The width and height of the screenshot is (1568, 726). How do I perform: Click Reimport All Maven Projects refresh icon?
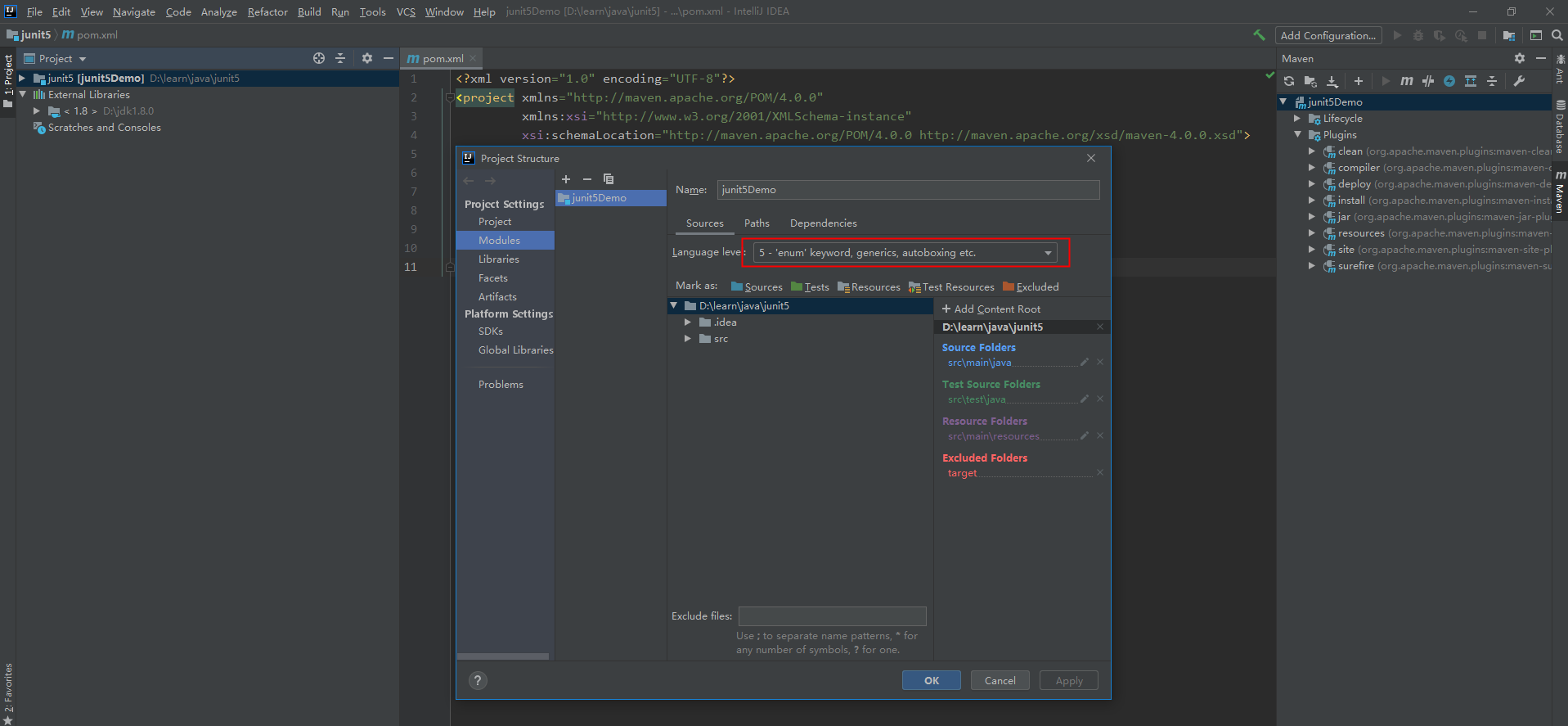(x=1289, y=81)
